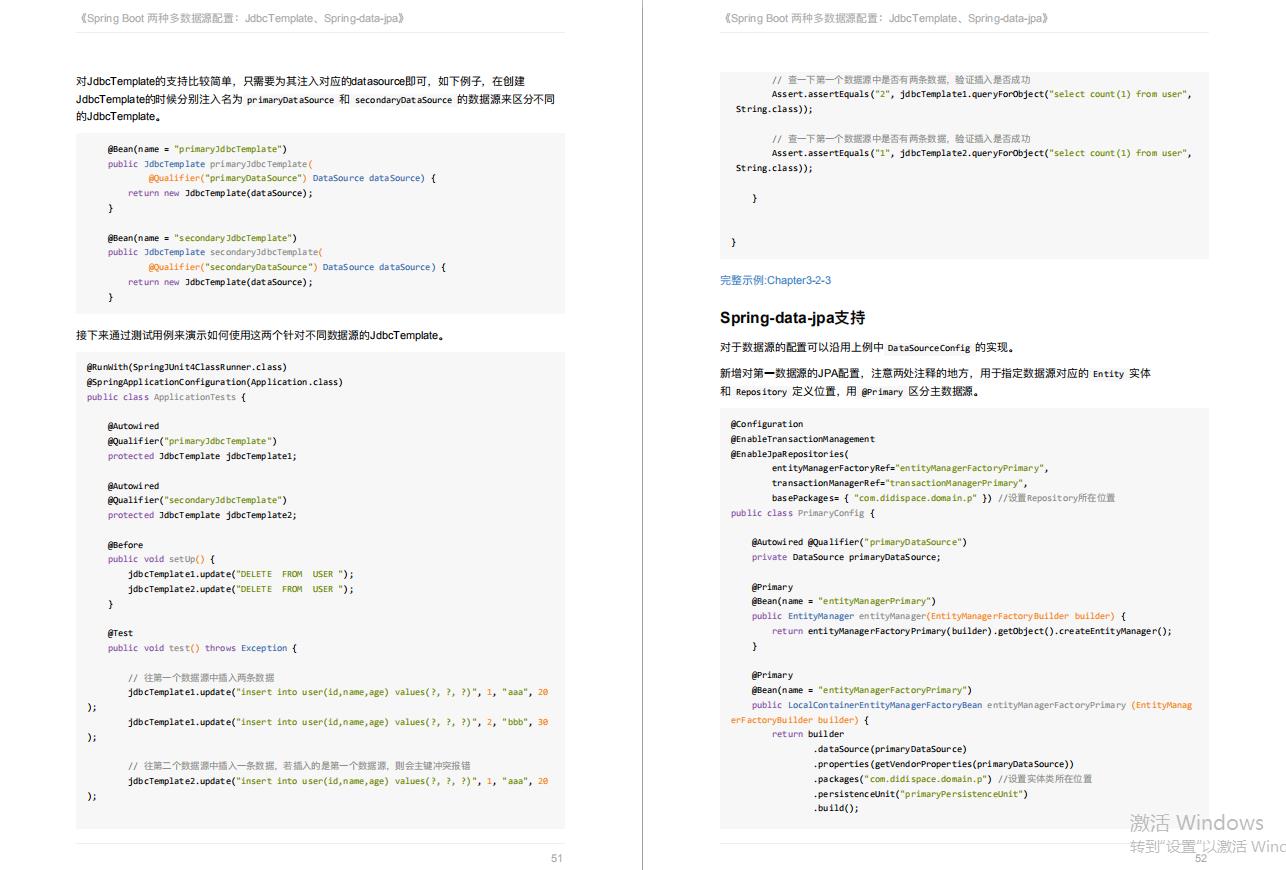The image size is (1286, 870).
Task: Click the comment 往第一个数据源中插入两条数据
Action: 201,677
